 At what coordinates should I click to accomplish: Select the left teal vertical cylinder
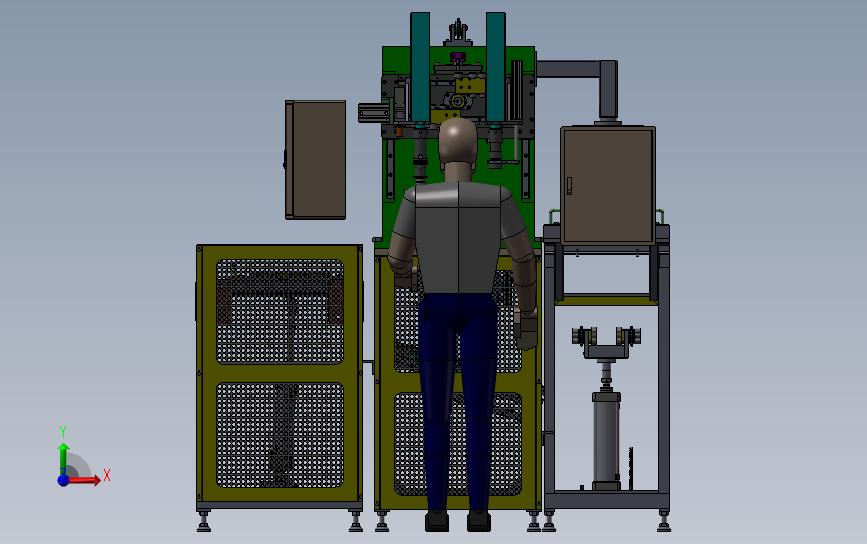click(420, 67)
